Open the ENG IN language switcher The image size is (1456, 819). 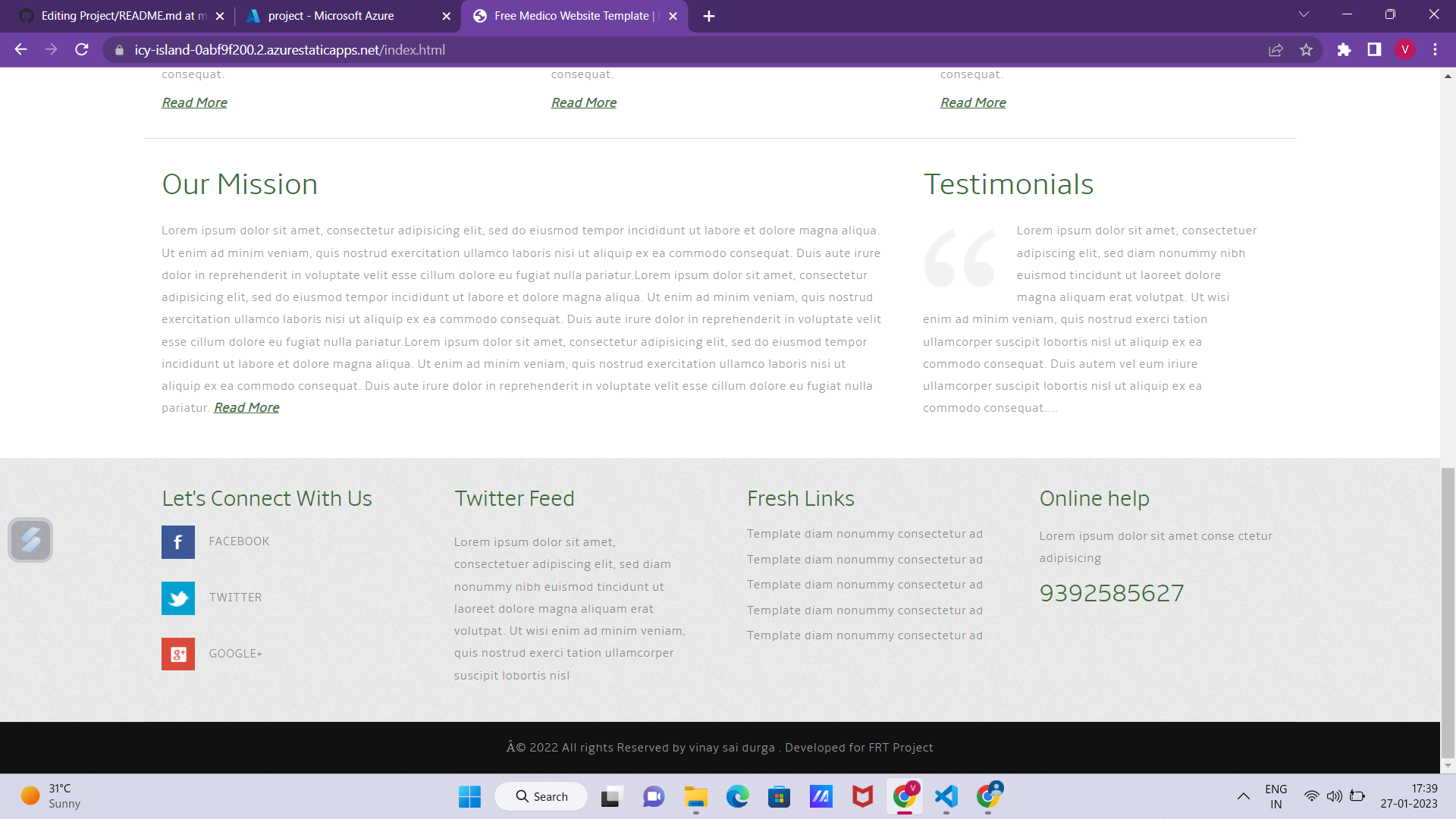pyautogui.click(x=1277, y=795)
